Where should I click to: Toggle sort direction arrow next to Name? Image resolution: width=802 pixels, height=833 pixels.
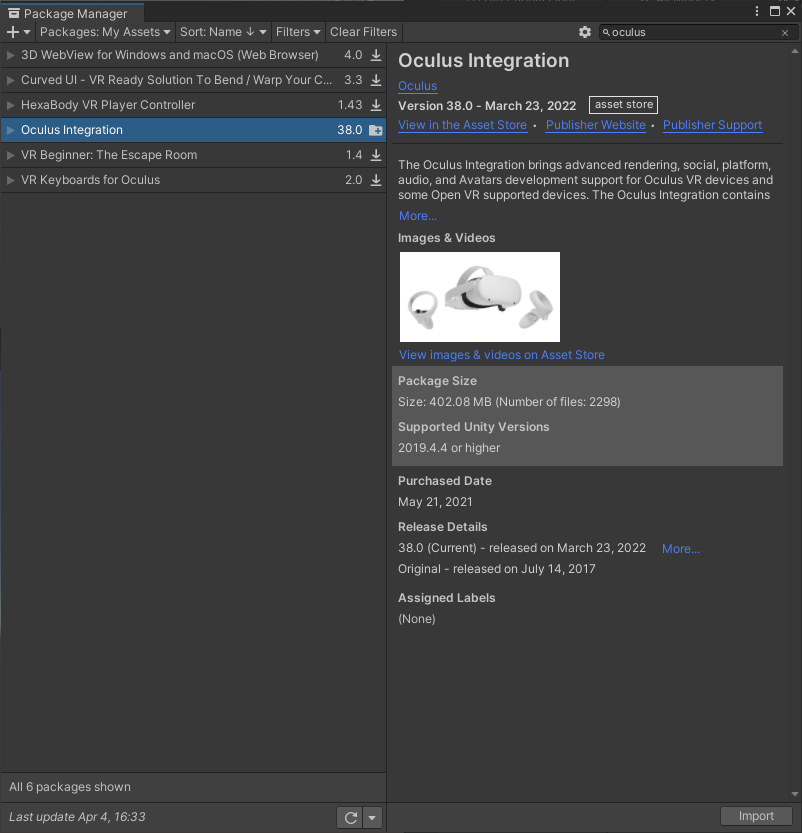click(x=250, y=32)
